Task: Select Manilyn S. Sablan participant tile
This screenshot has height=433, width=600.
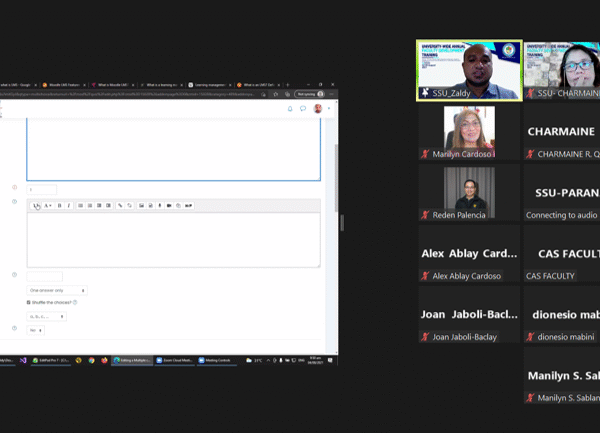Action: pyautogui.click(x=562, y=376)
